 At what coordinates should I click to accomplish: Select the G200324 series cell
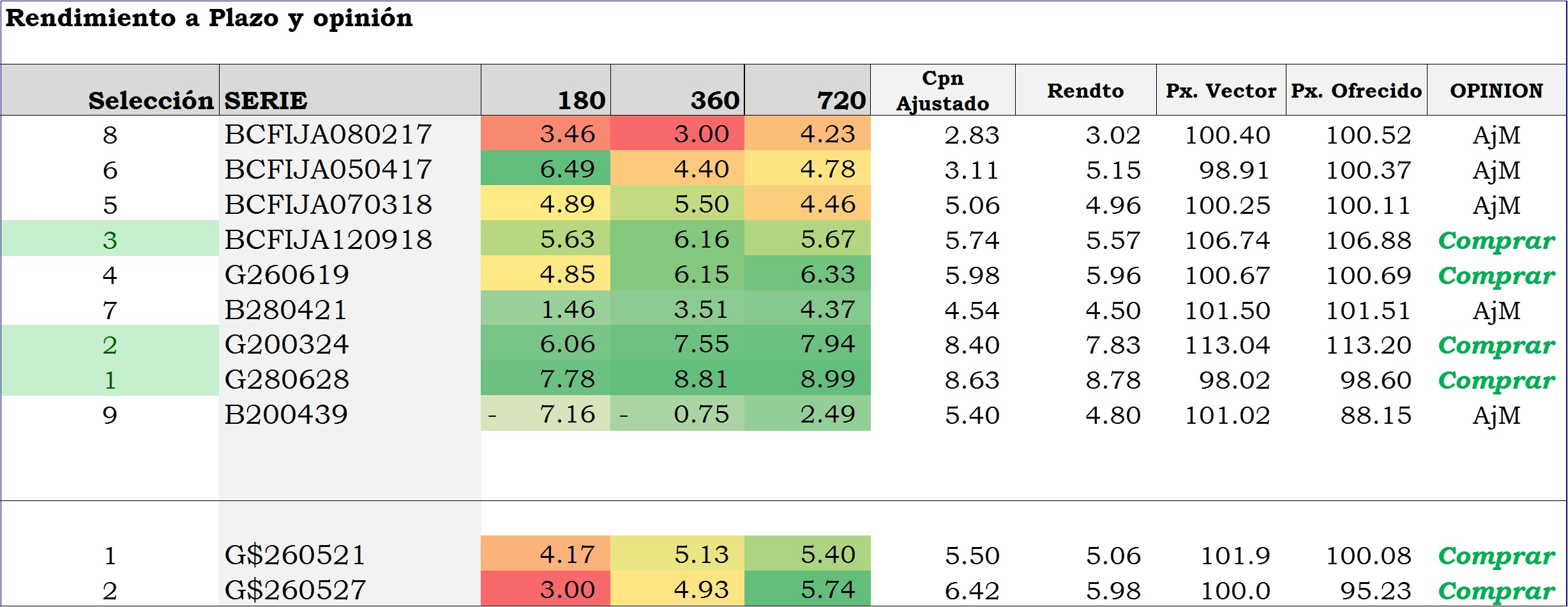point(287,345)
